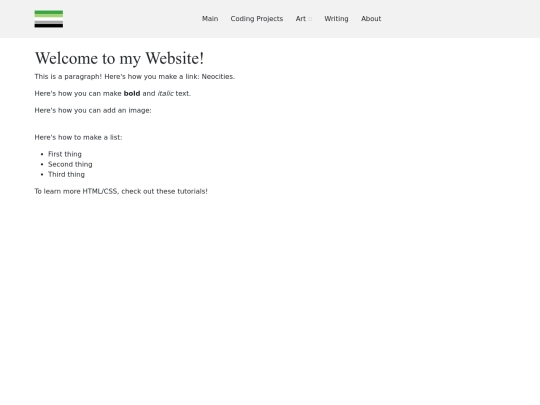The height and width of the screenshot is (405, 540).
Task: Open the Art menu item
Action: [x=301, y=19]
